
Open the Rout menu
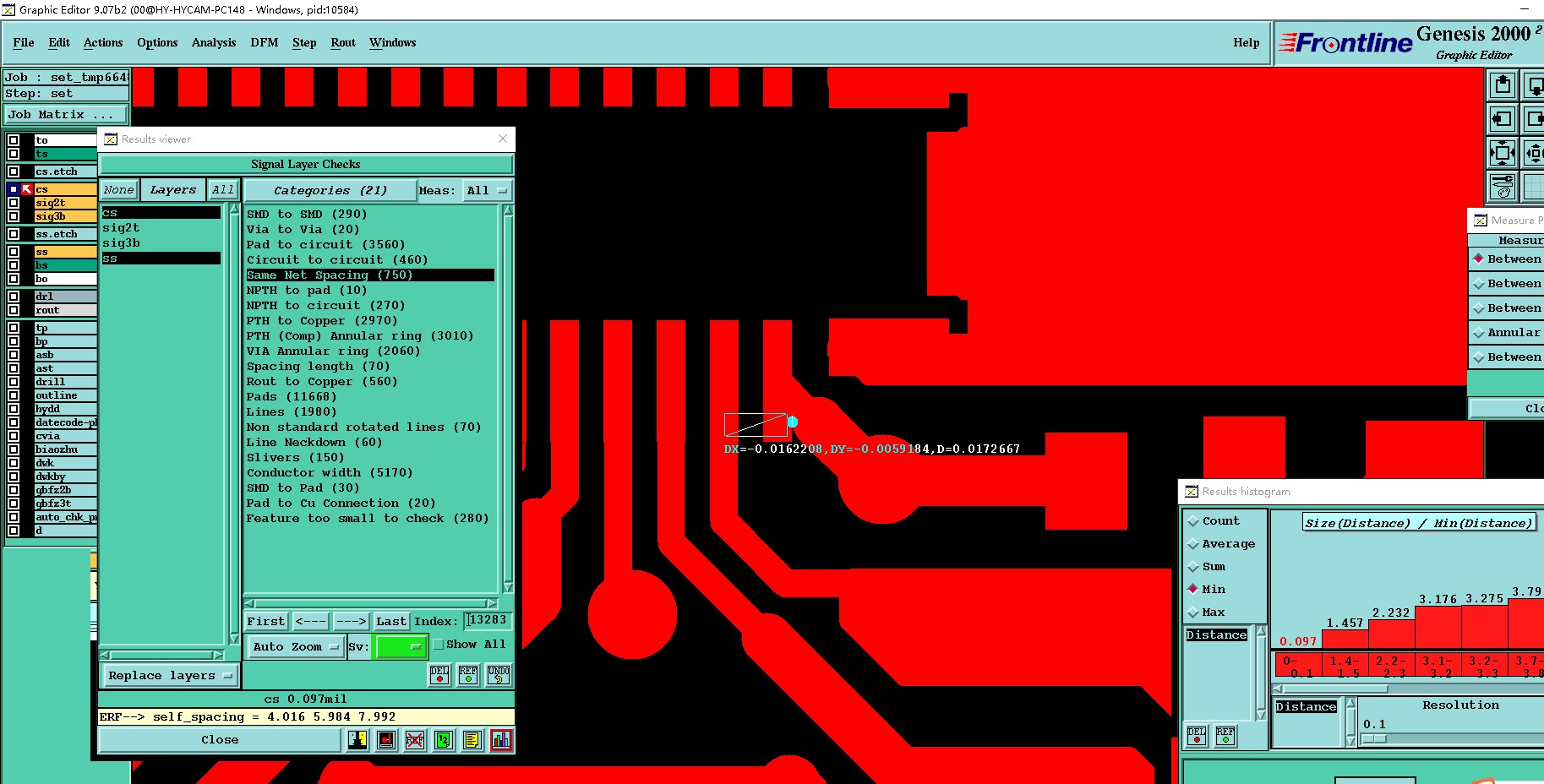pos(343,42)
